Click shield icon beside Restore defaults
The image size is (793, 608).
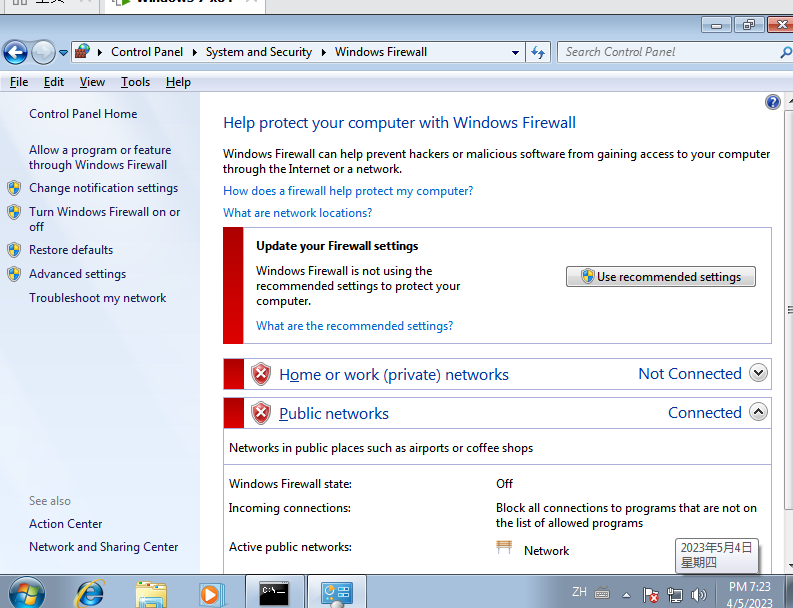(14, 250)
